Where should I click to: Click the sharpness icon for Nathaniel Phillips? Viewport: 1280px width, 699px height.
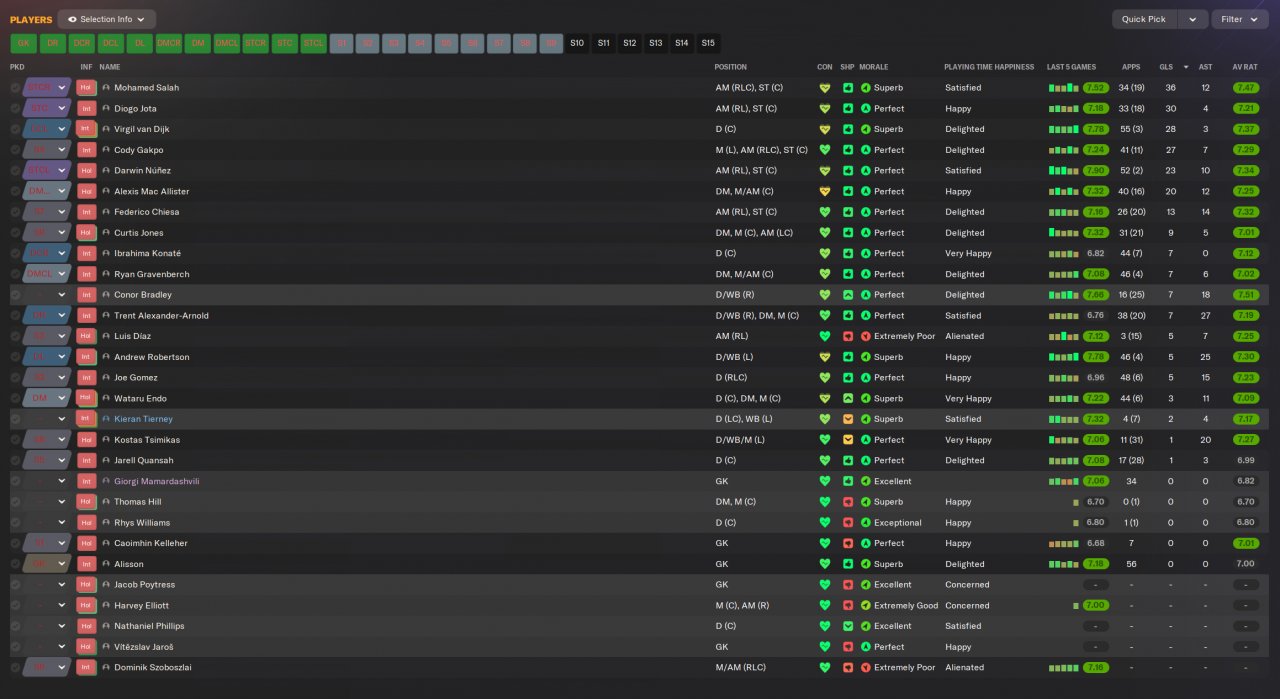[x=848, y=626]
